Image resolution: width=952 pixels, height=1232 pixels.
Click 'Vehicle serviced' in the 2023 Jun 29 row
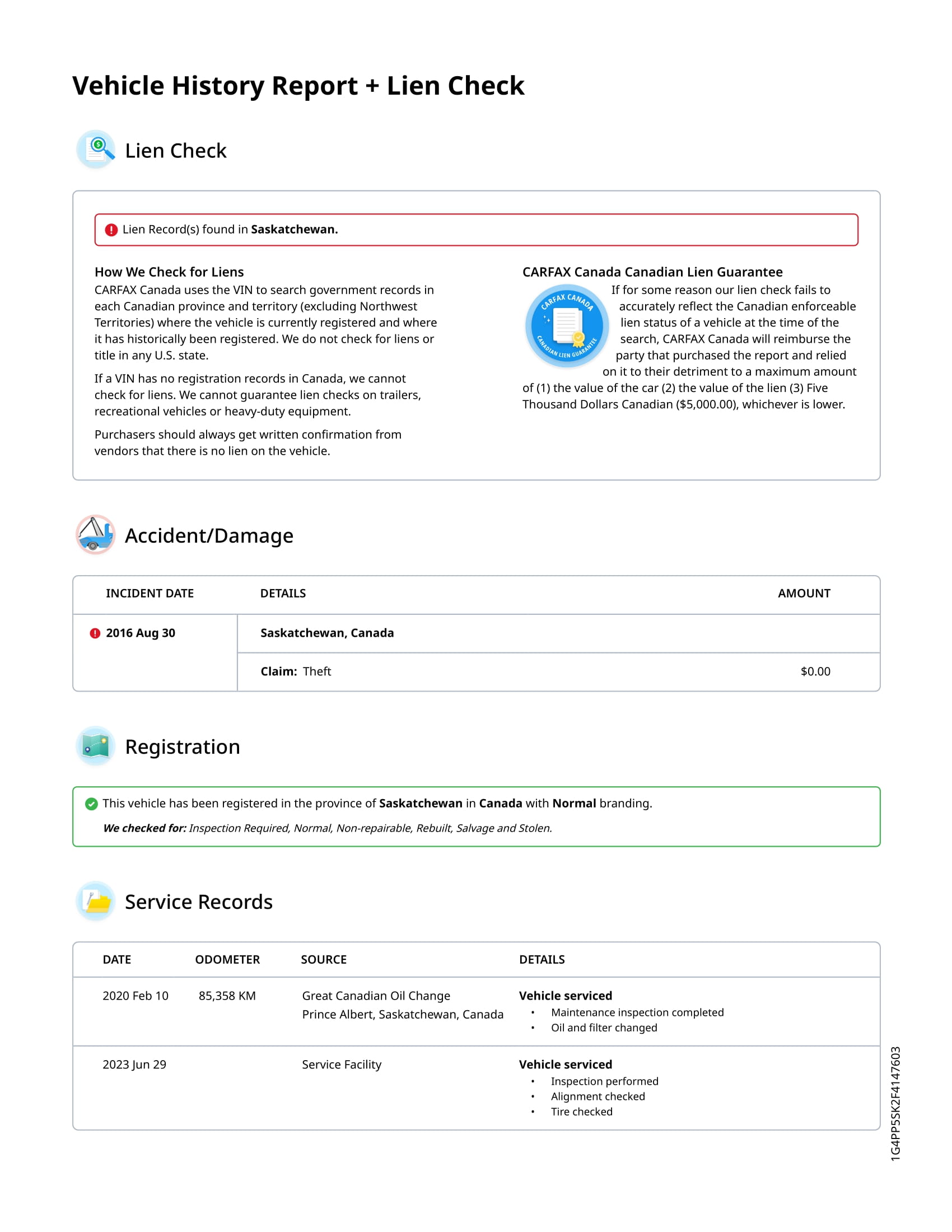tap(566, 1065)
